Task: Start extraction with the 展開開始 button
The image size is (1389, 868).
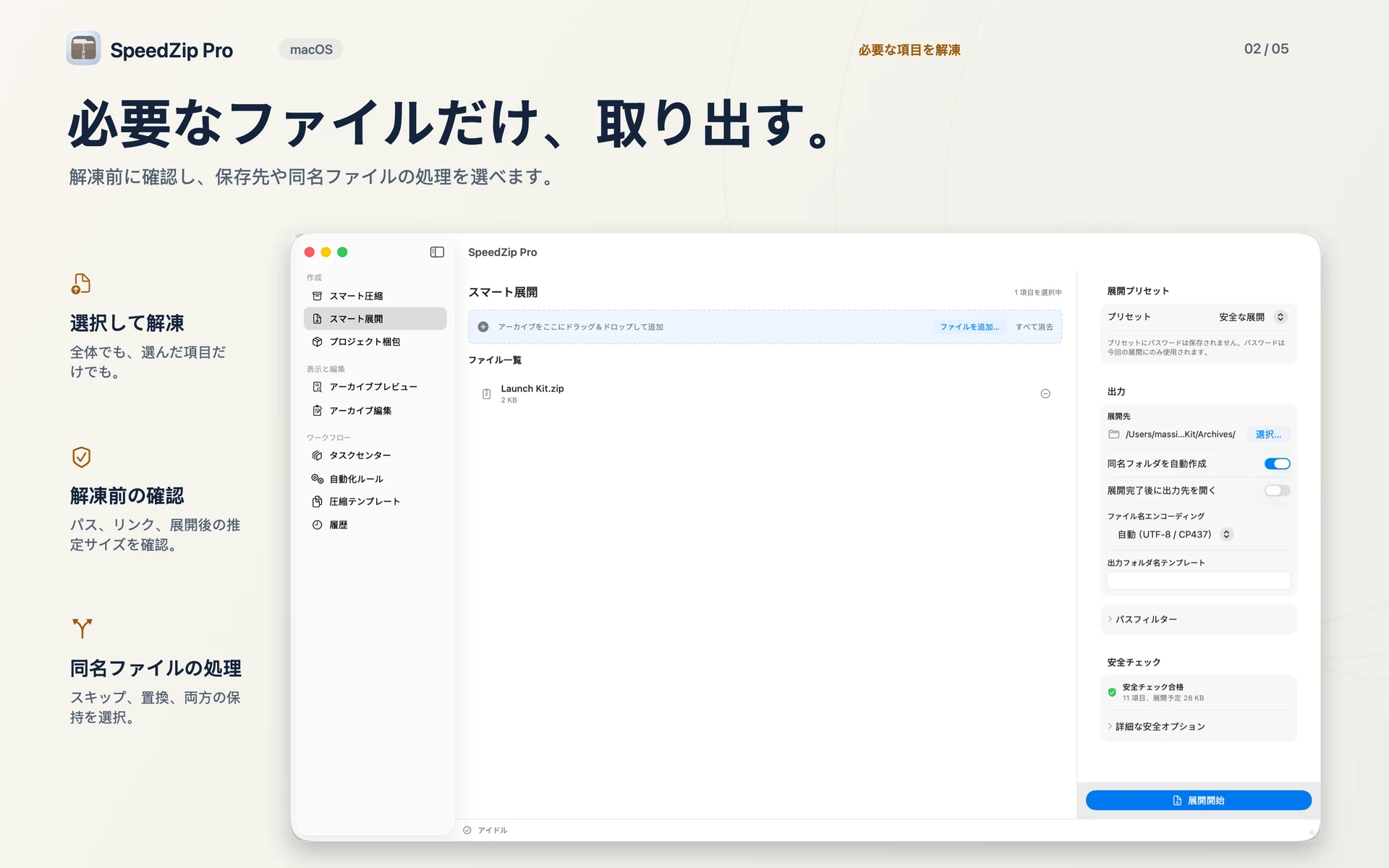Action: click(1198, 800)
